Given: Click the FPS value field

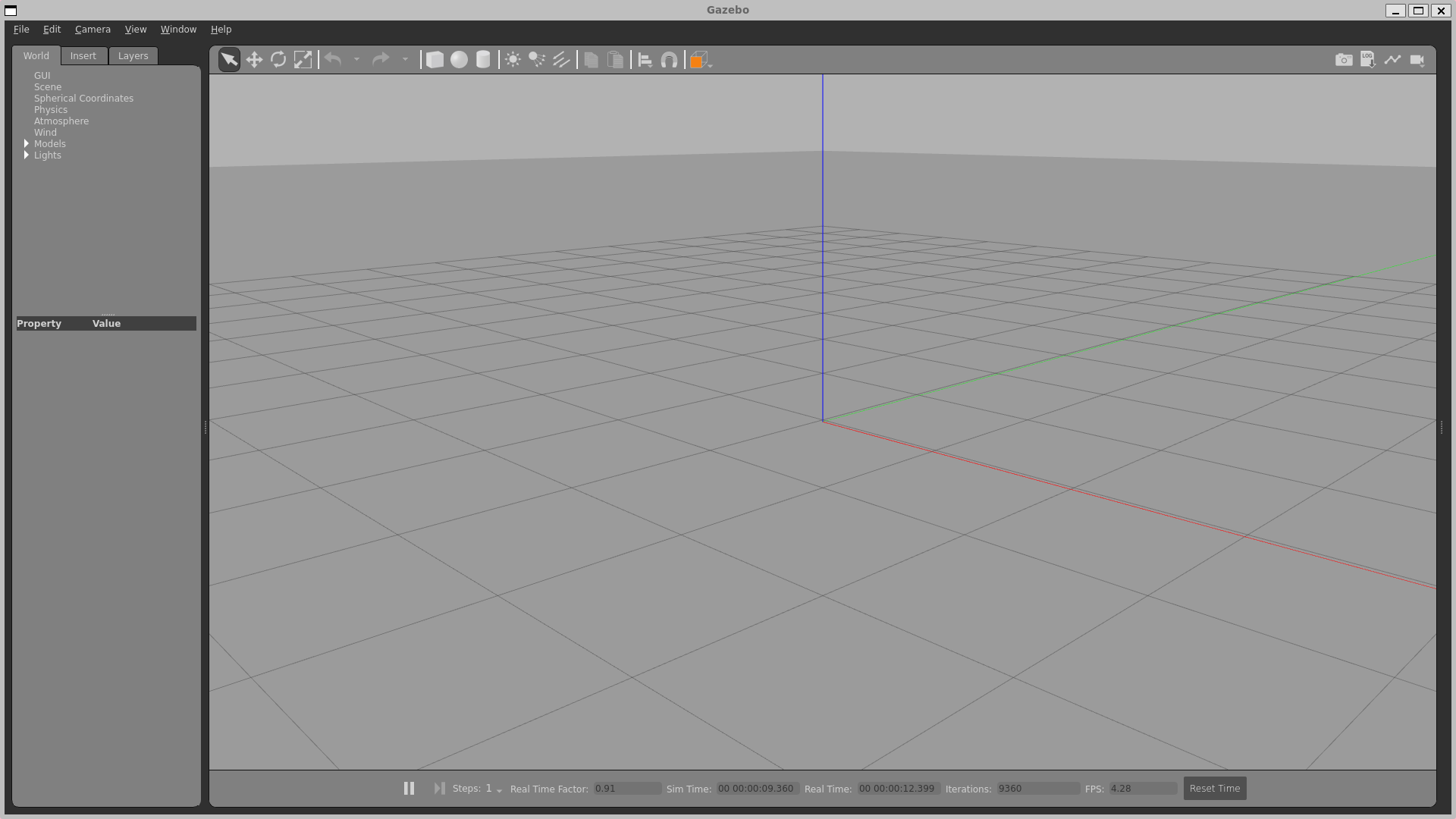Looking at the screenshot, I should (1144, 789).
